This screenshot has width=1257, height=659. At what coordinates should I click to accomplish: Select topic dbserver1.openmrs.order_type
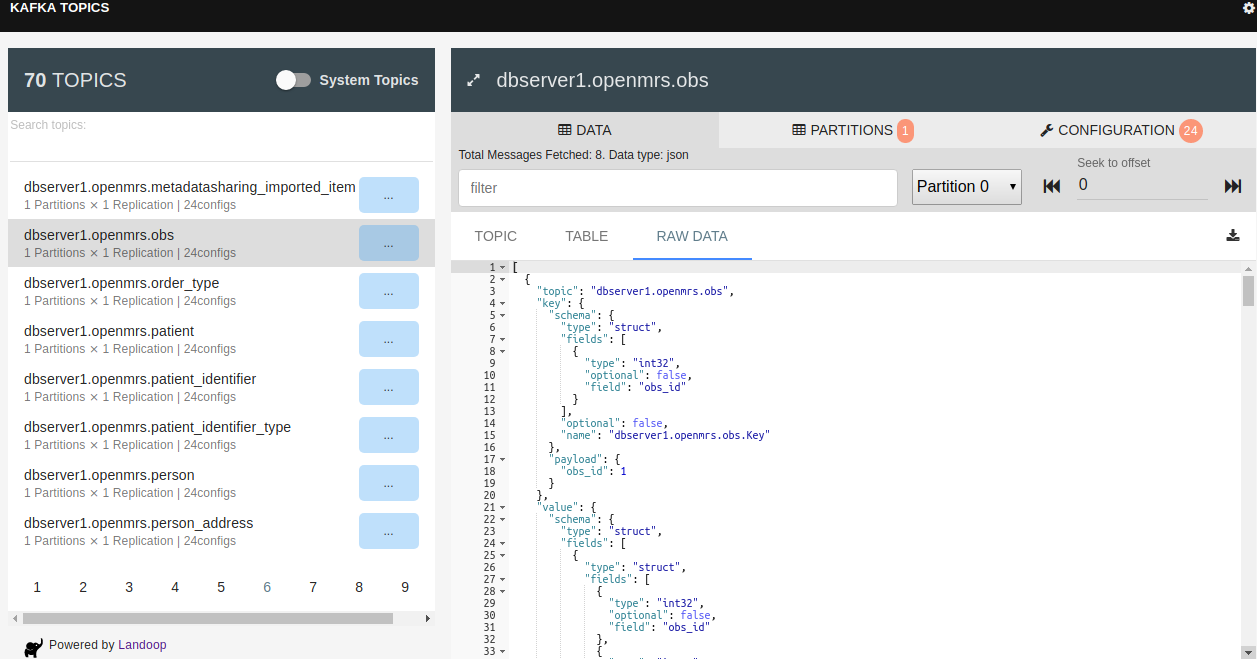121,283
